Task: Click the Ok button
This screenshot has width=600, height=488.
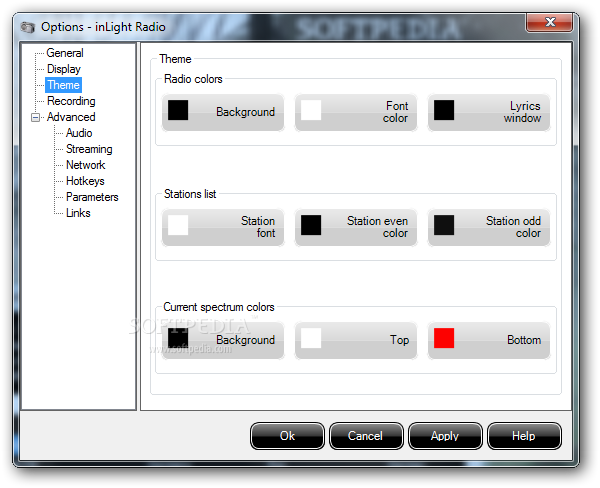Action: 287,436
